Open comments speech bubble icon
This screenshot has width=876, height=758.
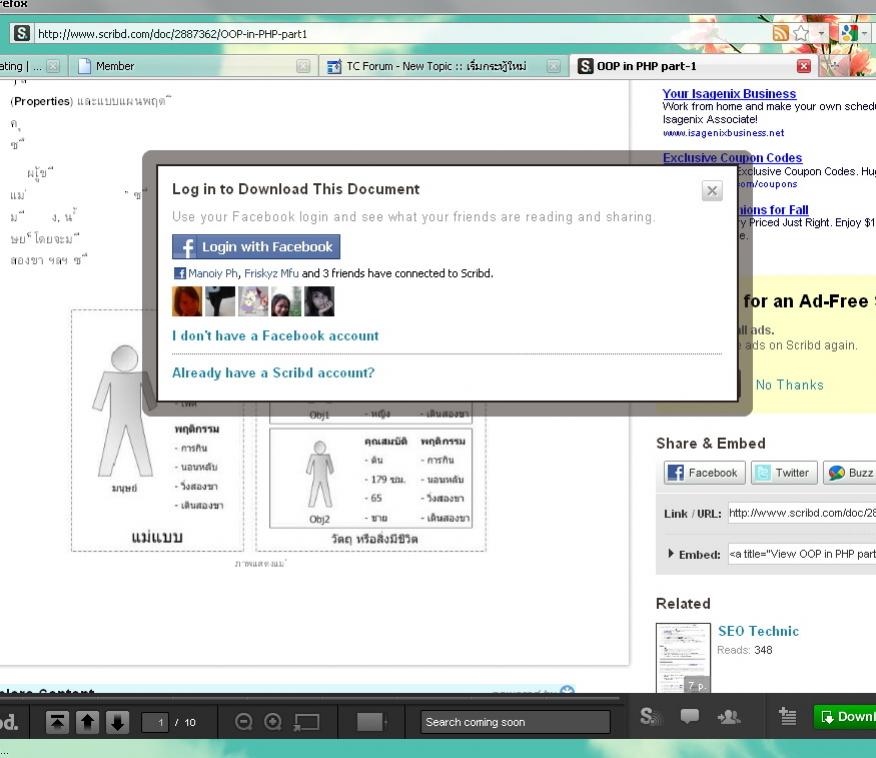(x=689, y=716)
